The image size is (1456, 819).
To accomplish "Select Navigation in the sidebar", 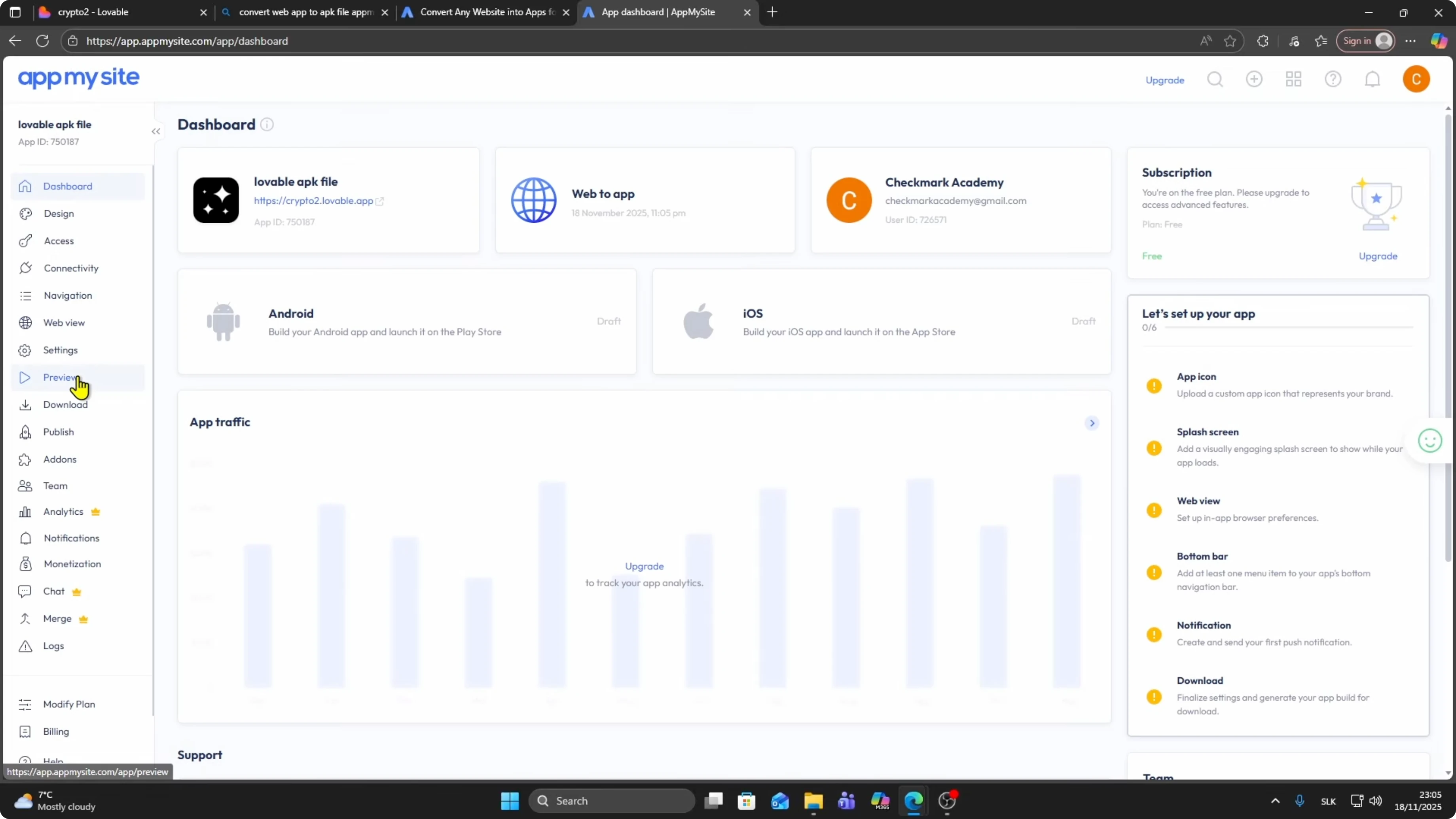I will [78, 296].
